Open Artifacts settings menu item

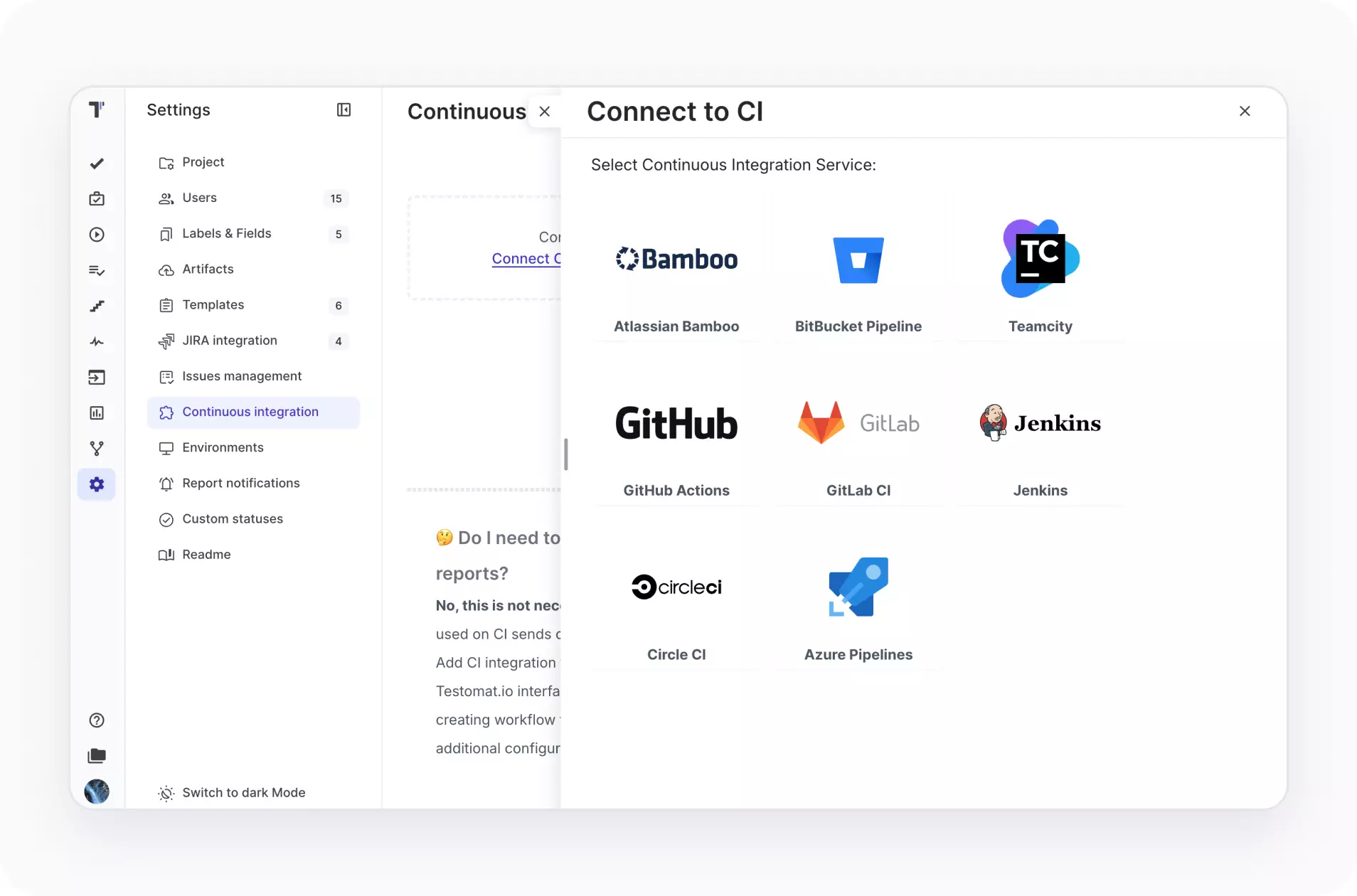click(253, 270)
